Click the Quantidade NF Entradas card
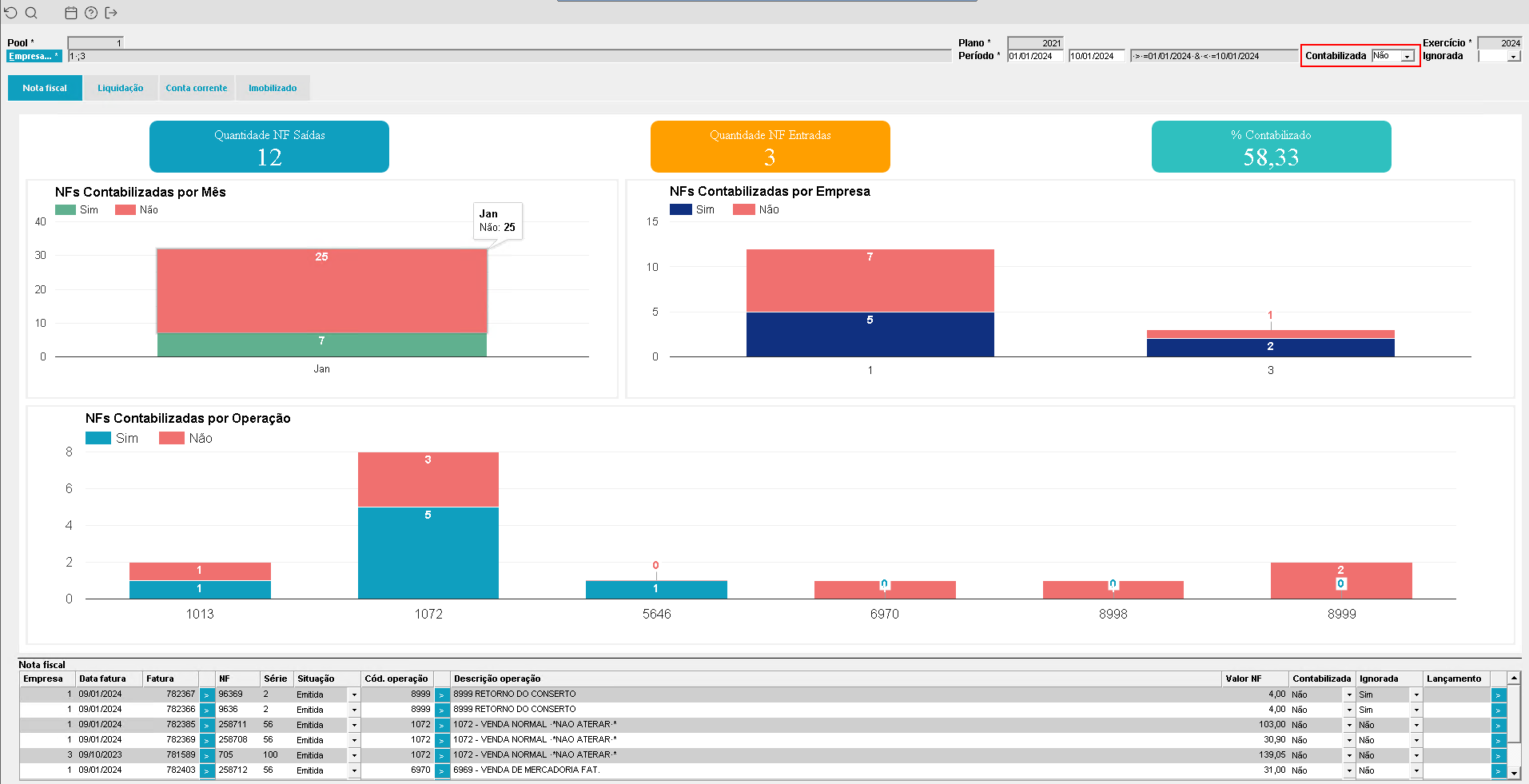The image size is (1529, 784). click(770, 146)
